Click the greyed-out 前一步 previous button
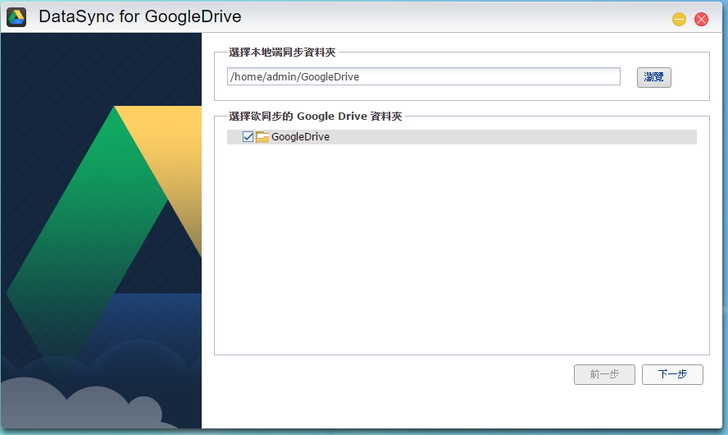The height and width of the screenshot is (435, 728). pos(604,374)
